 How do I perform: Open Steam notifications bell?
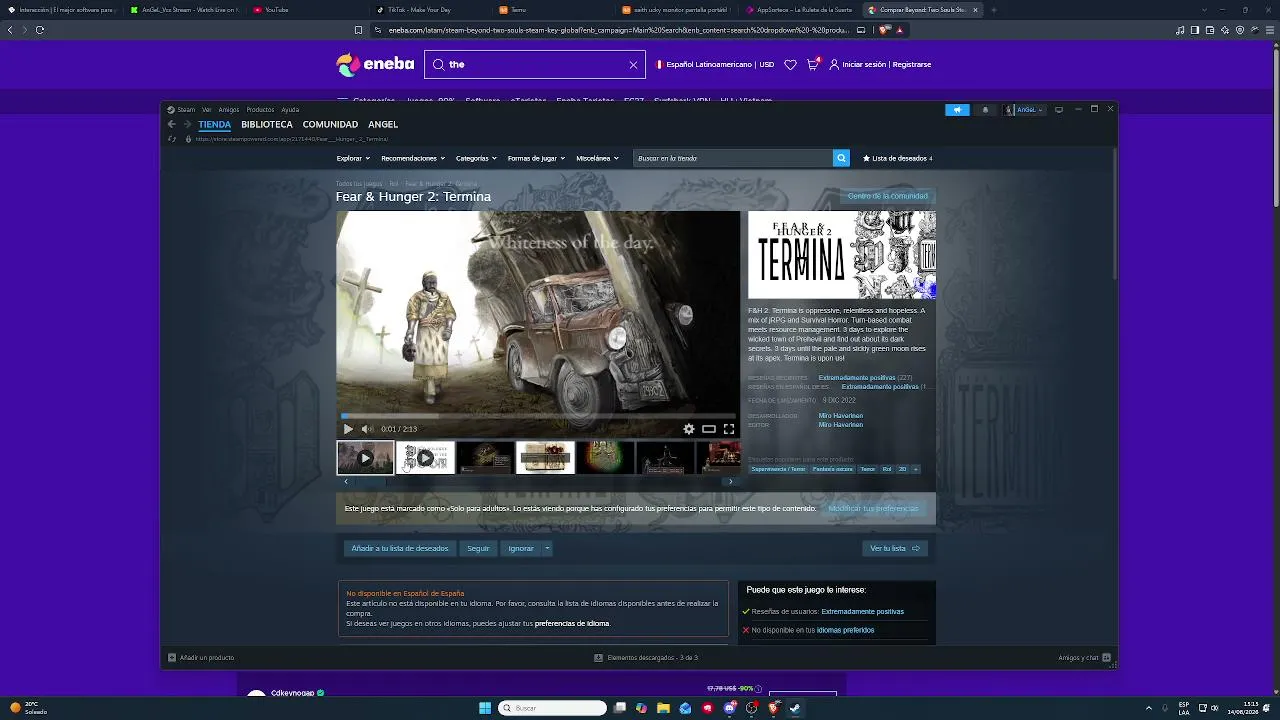pos(985,110)
